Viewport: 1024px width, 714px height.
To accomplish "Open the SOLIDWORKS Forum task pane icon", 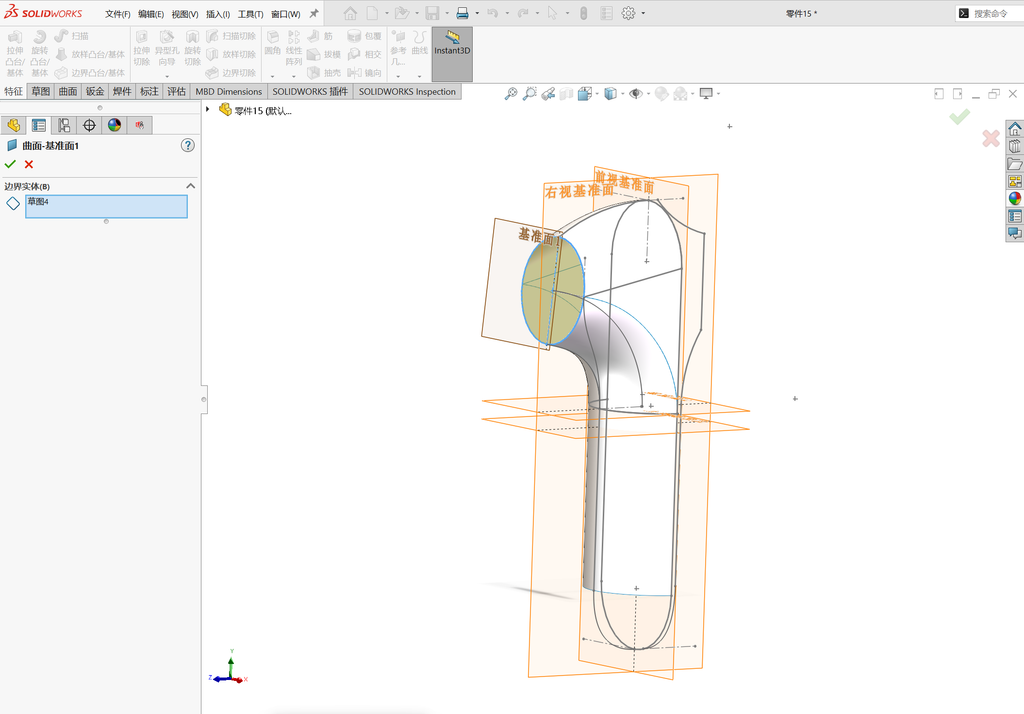I will click(x=1015, y=233).
